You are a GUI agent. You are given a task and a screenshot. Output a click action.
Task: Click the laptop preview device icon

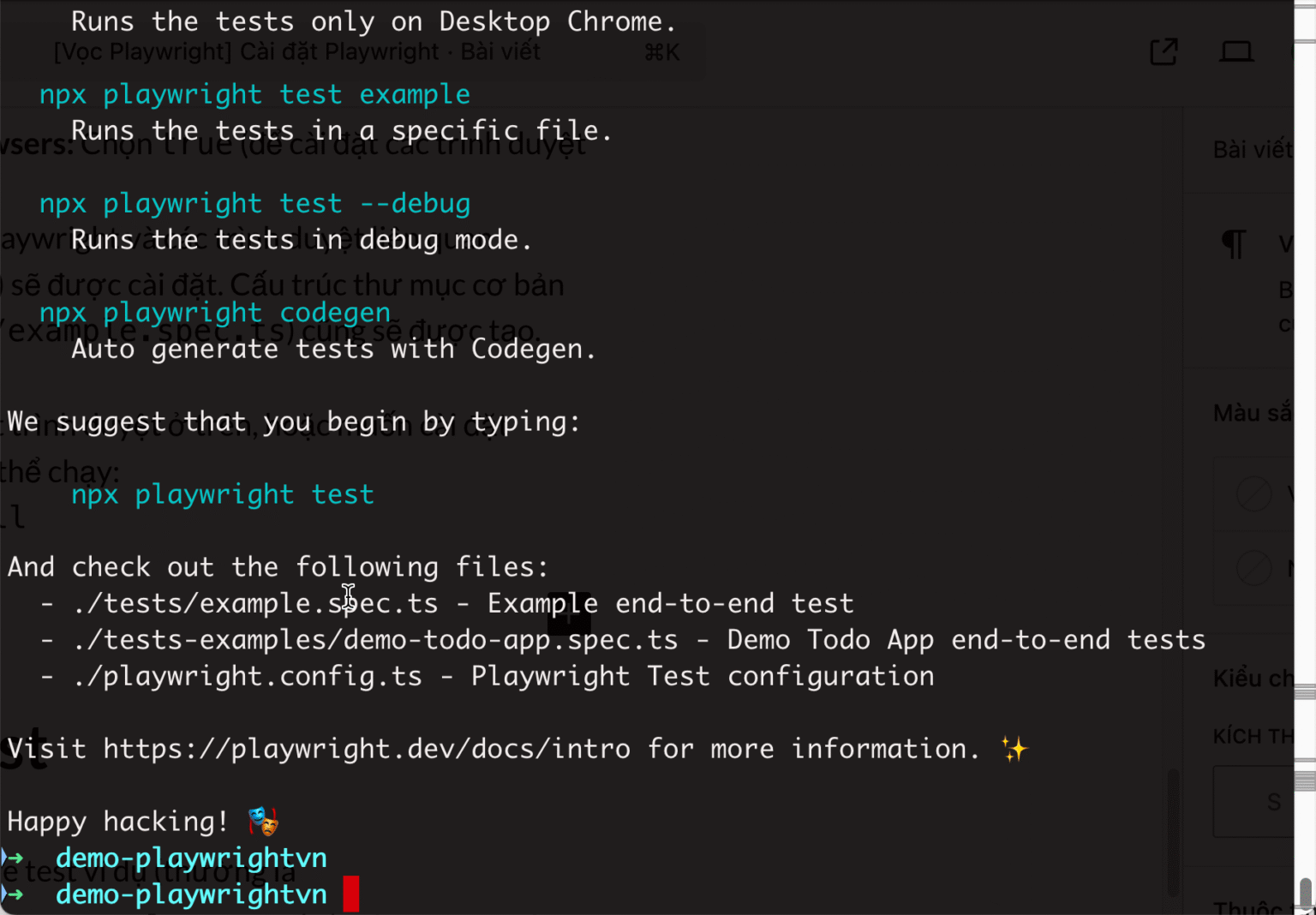pyautogui.click(x=1236, y=51)
